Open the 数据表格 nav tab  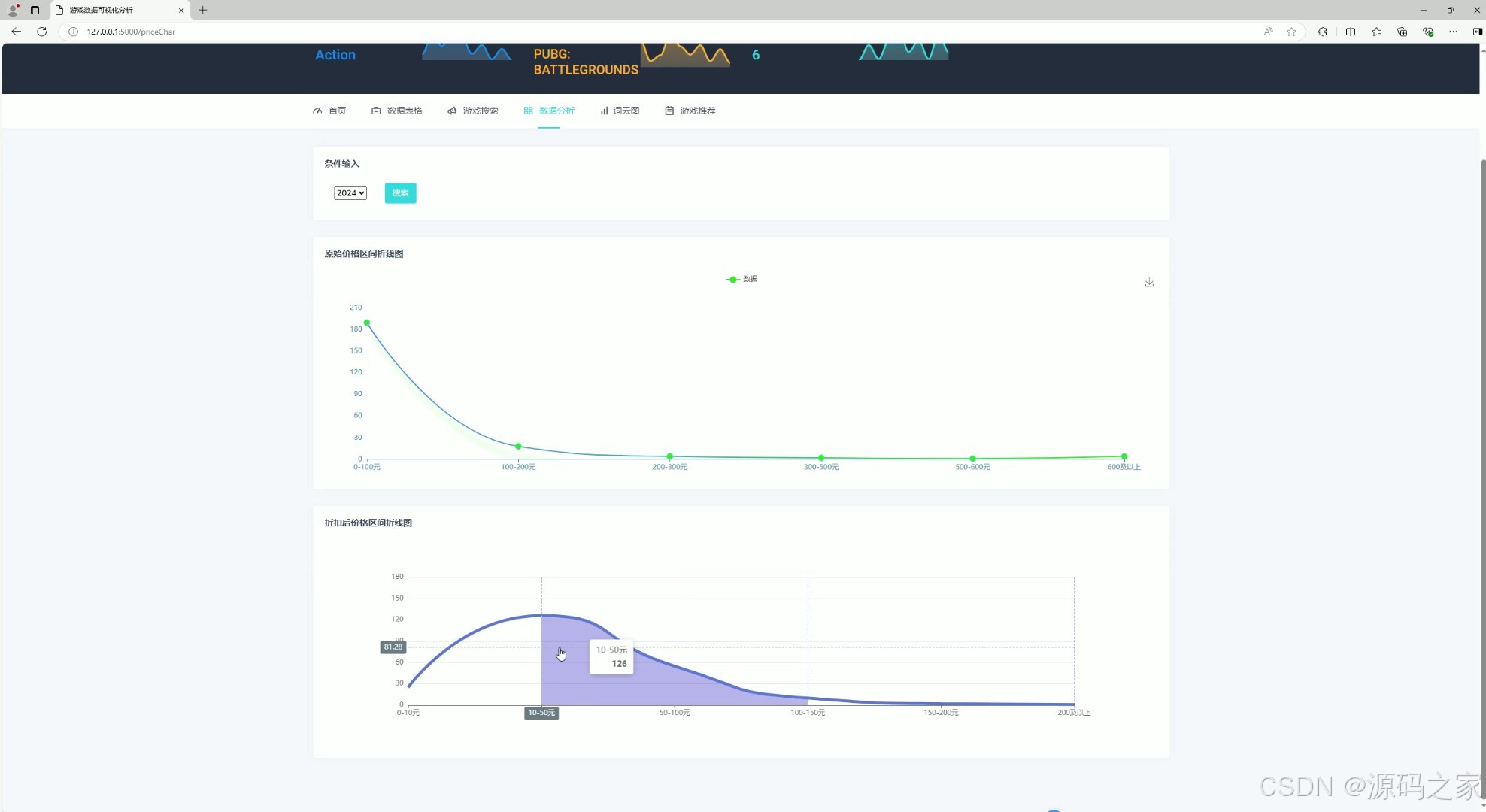397,111
